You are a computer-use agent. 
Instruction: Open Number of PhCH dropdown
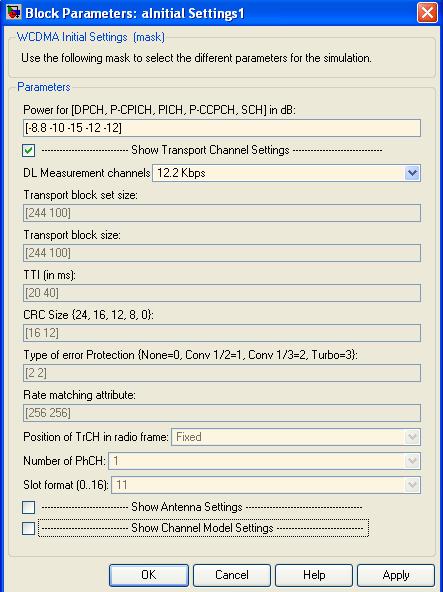click(412, 461)
